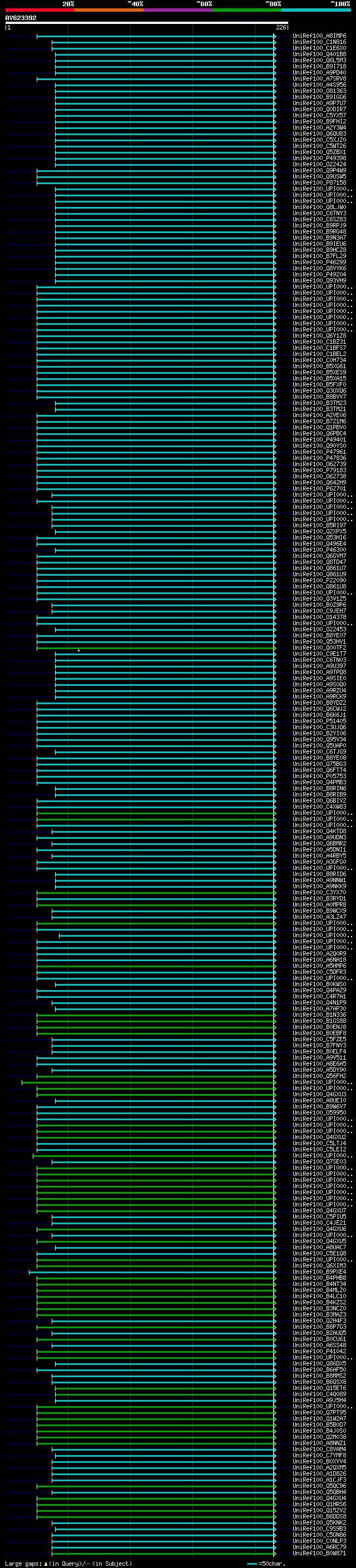Select hit label UniRef100_B6DDS8
This screenshot has height=1568, width=356.
point(319,1516)
